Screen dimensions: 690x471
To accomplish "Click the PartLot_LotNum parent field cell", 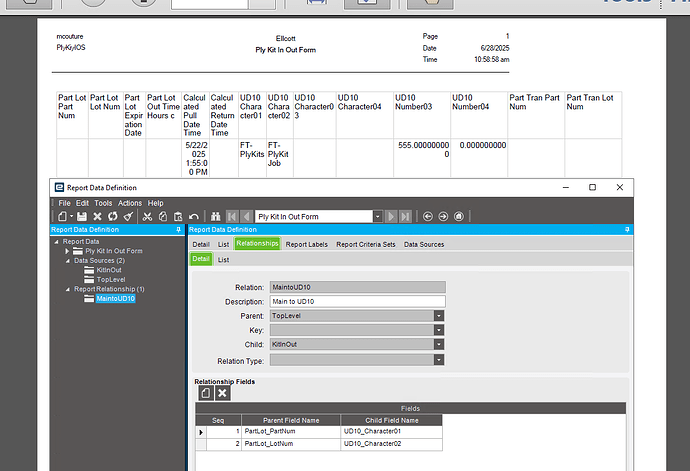I will click(x=291, y=444).
